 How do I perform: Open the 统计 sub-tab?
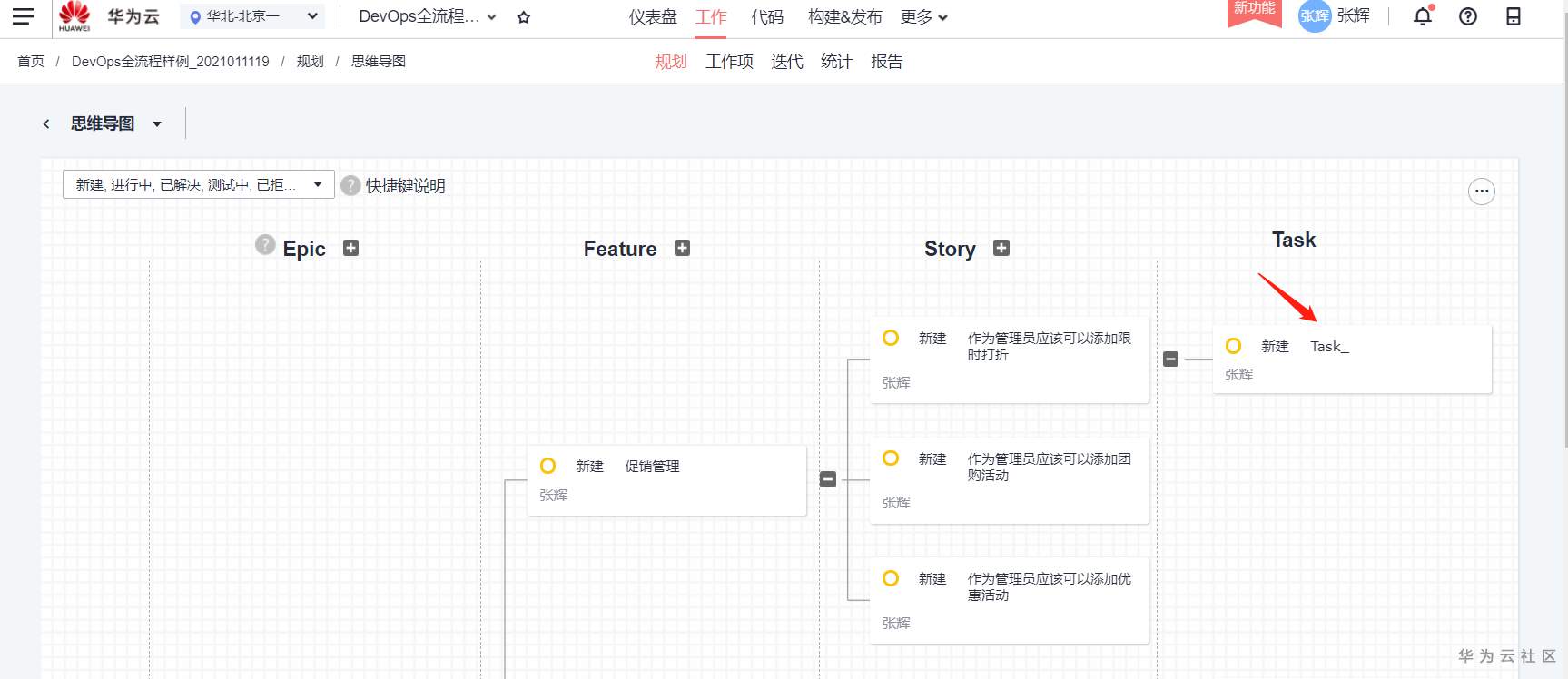tap(836, 62)
